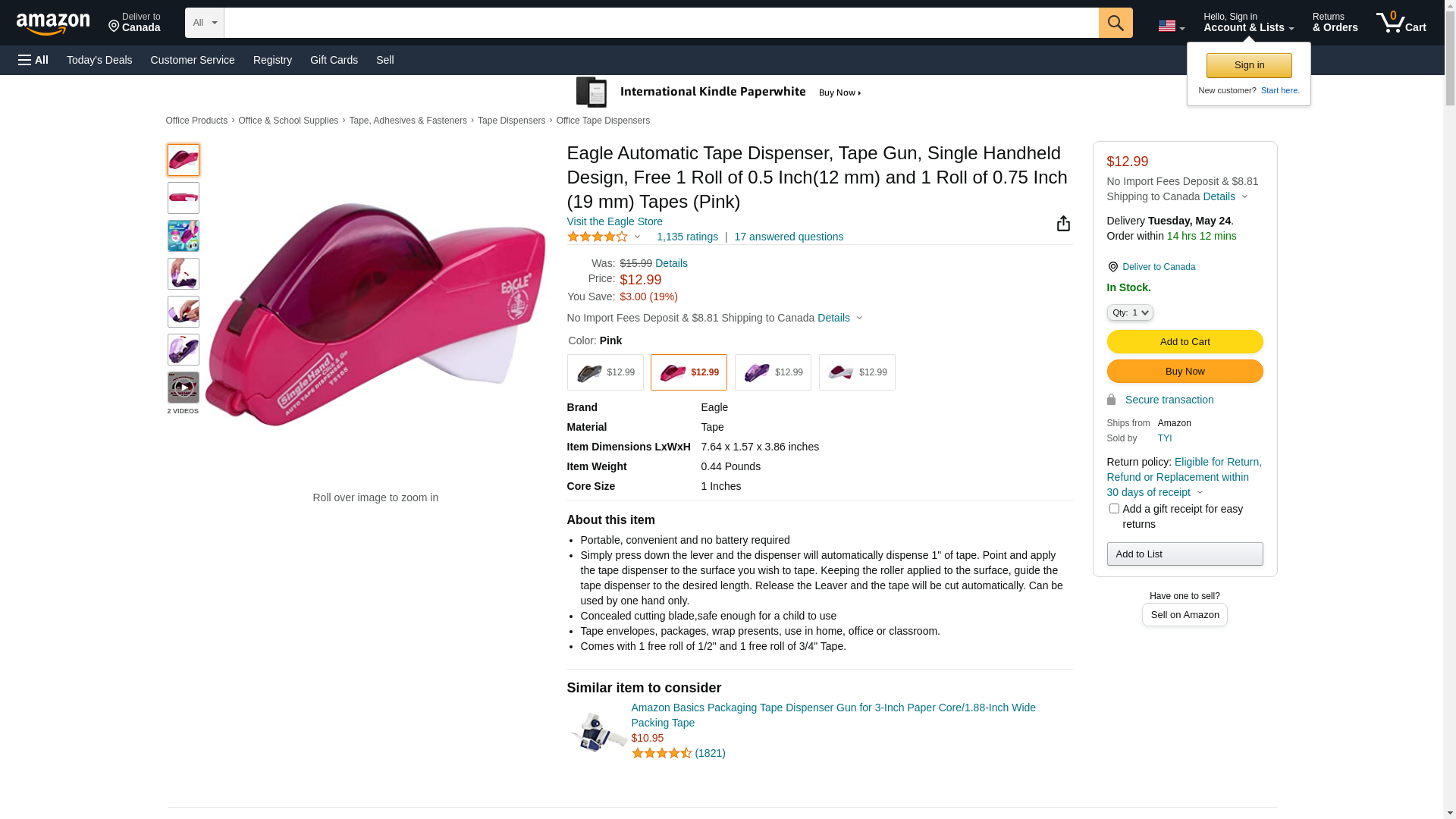Select the black color option
The height and width of the screenshot is (819, 1456).
pos(605,372)
